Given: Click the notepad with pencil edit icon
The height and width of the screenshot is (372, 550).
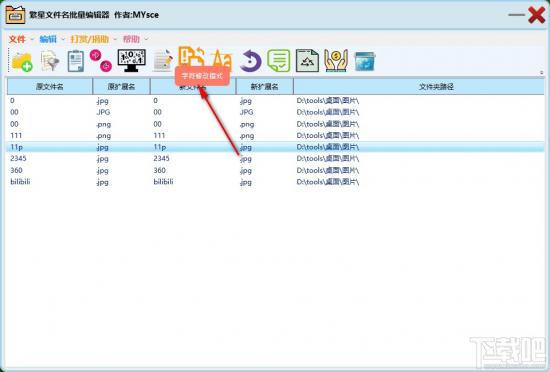Looking at the screenshot, I should pyautogui.click(x=163, y=61).
